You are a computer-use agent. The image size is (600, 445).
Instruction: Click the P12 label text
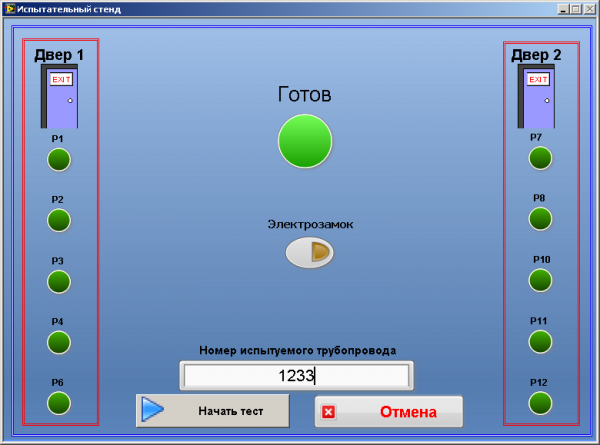pos(539,382)
